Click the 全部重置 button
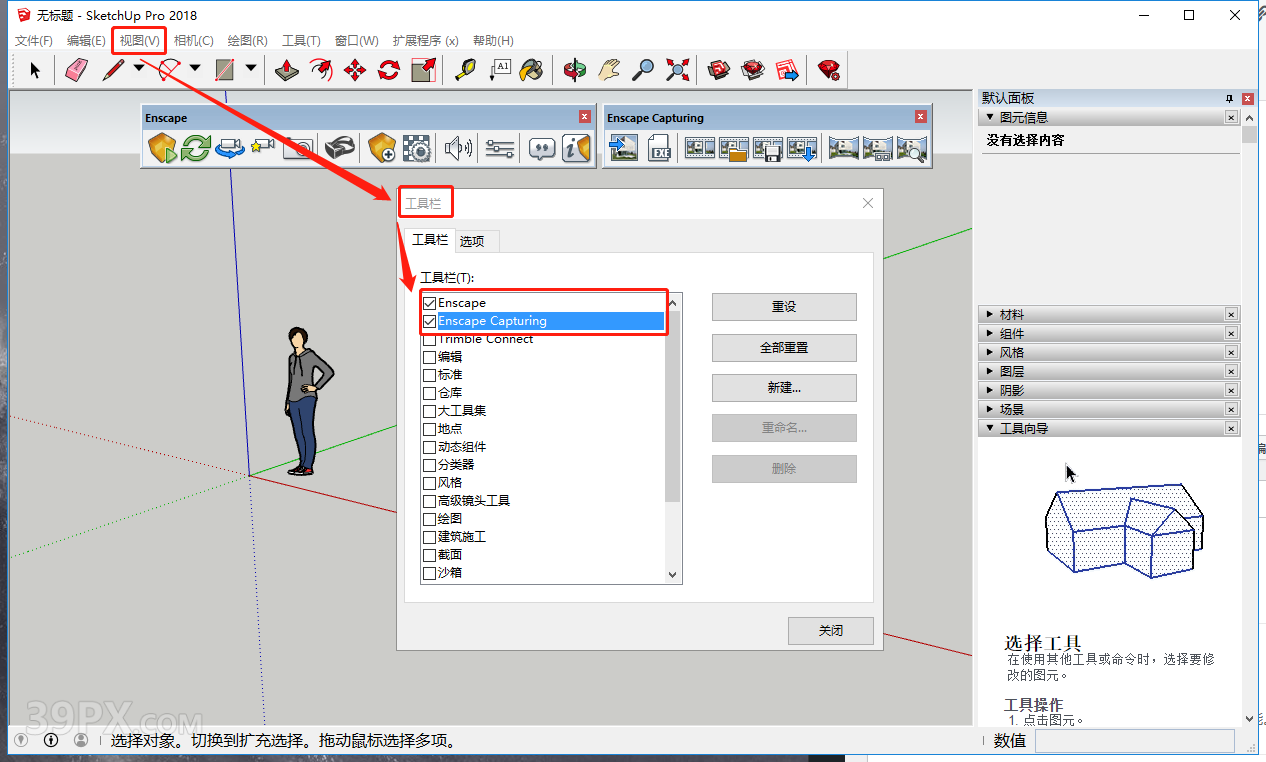Viewport: 1266px width, 762px height. coord(784,348)
